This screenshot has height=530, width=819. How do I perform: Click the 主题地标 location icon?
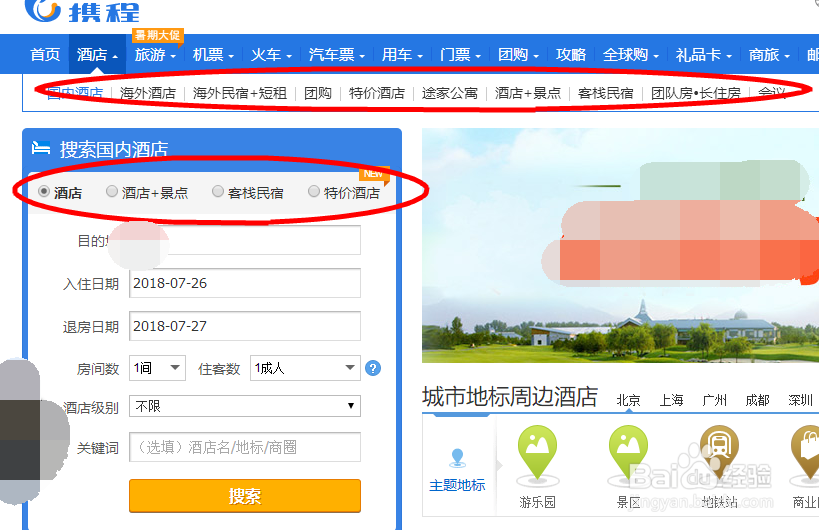[458, 457]
